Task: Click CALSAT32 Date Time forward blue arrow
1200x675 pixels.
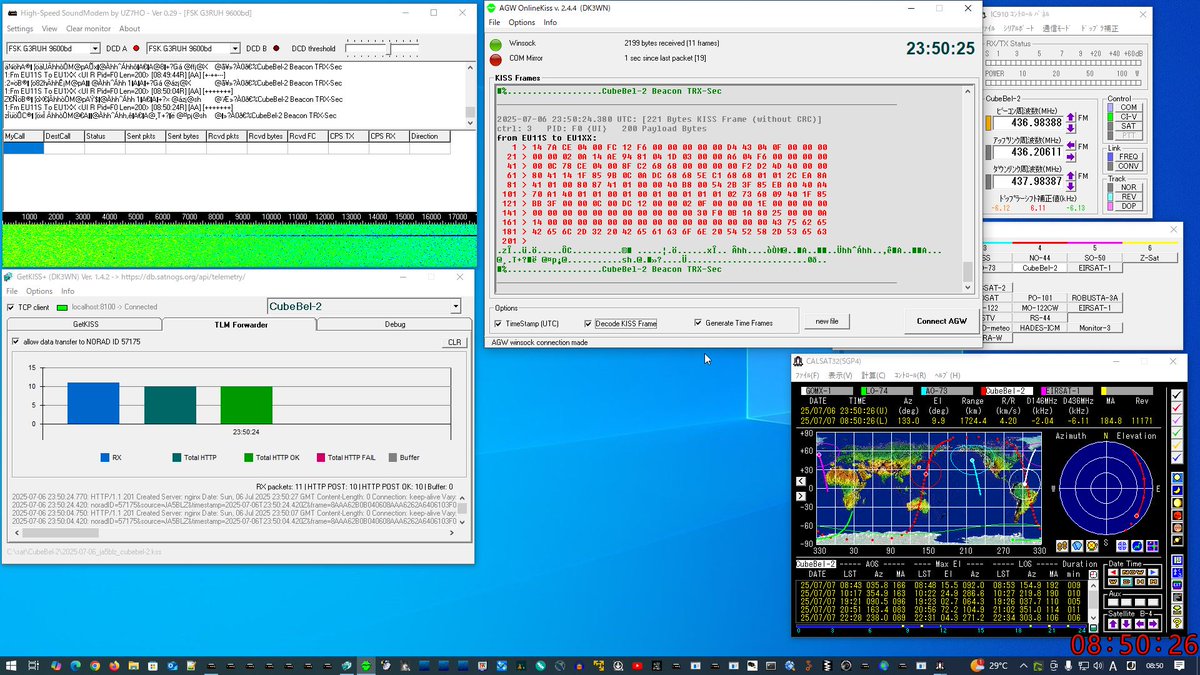Action: (1153, 572)
